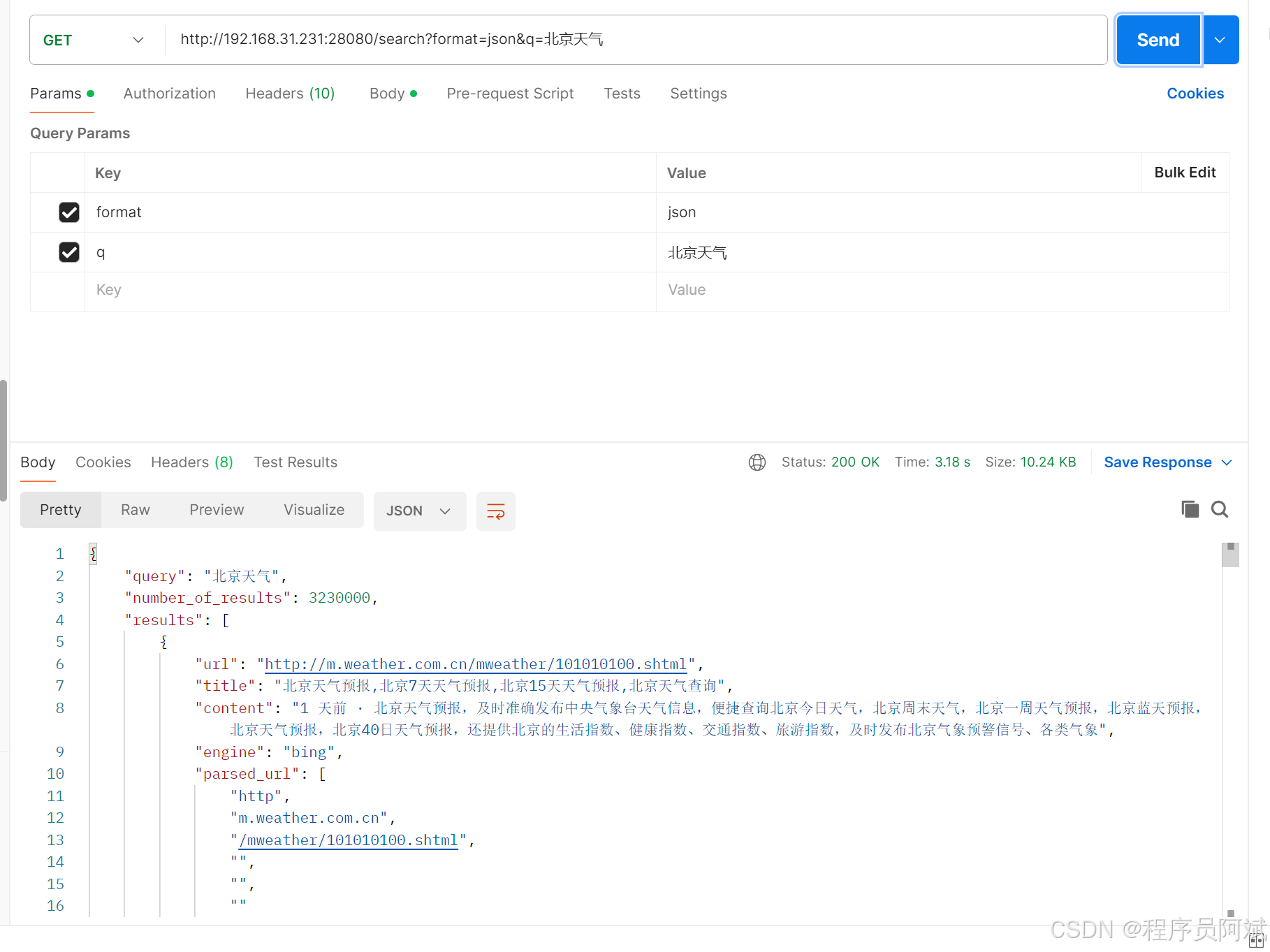The width and height of the screenshot is (1270, 952).
Task: Select the Pretty view
Action: coord(61,510)
